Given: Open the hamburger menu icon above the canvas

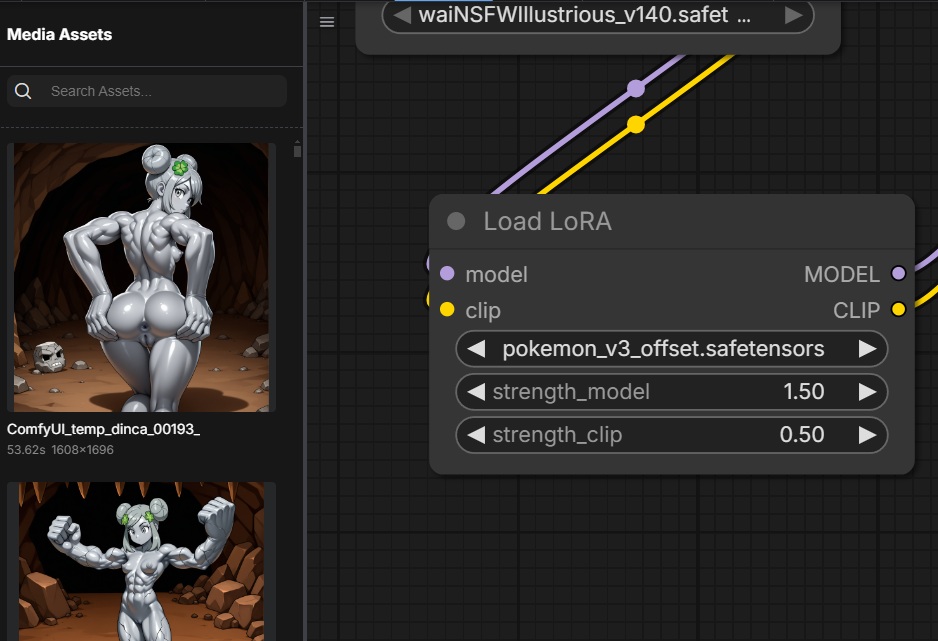Looking at the screenshot, I should tap(327, 22).
